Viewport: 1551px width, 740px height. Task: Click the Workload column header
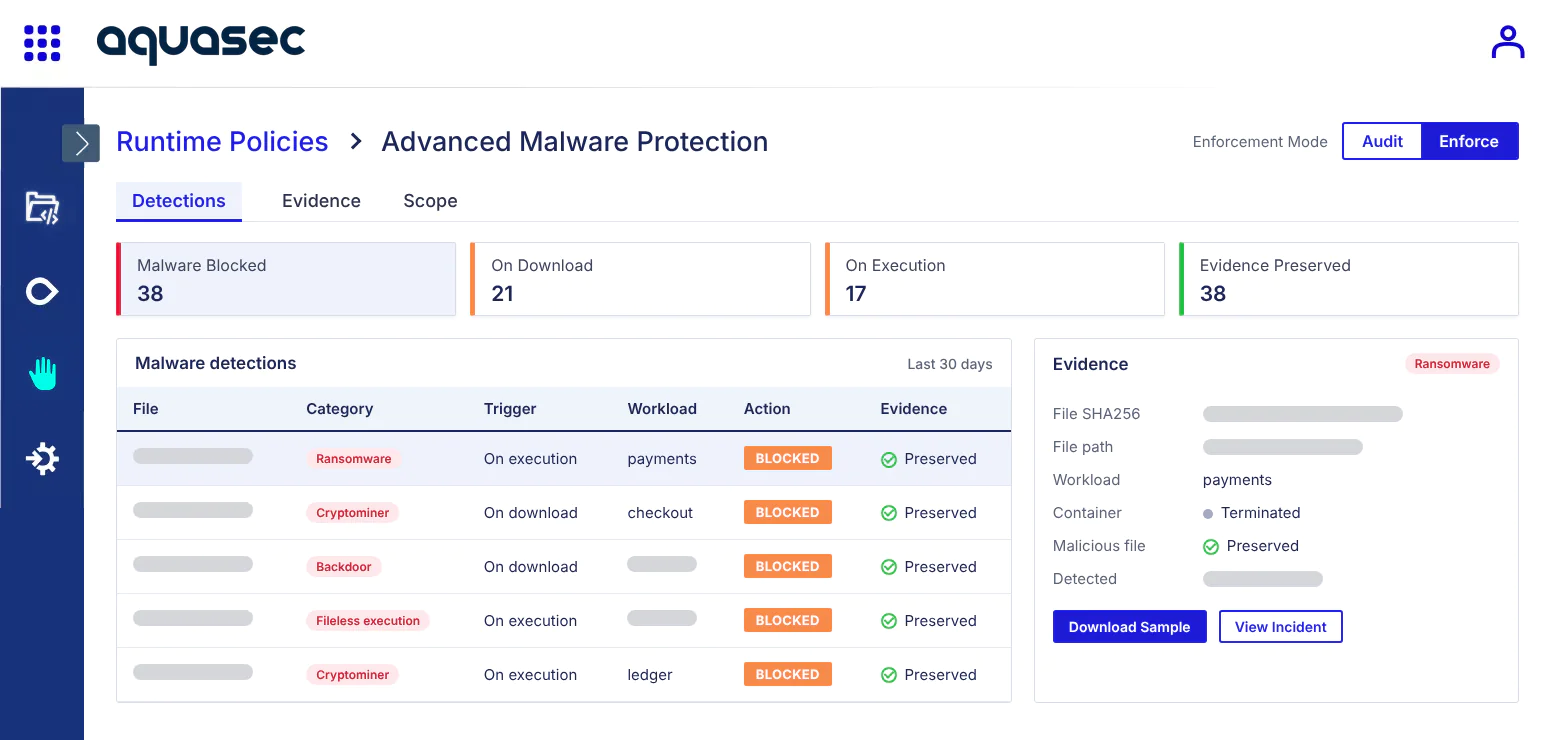[x=662, y=409]
